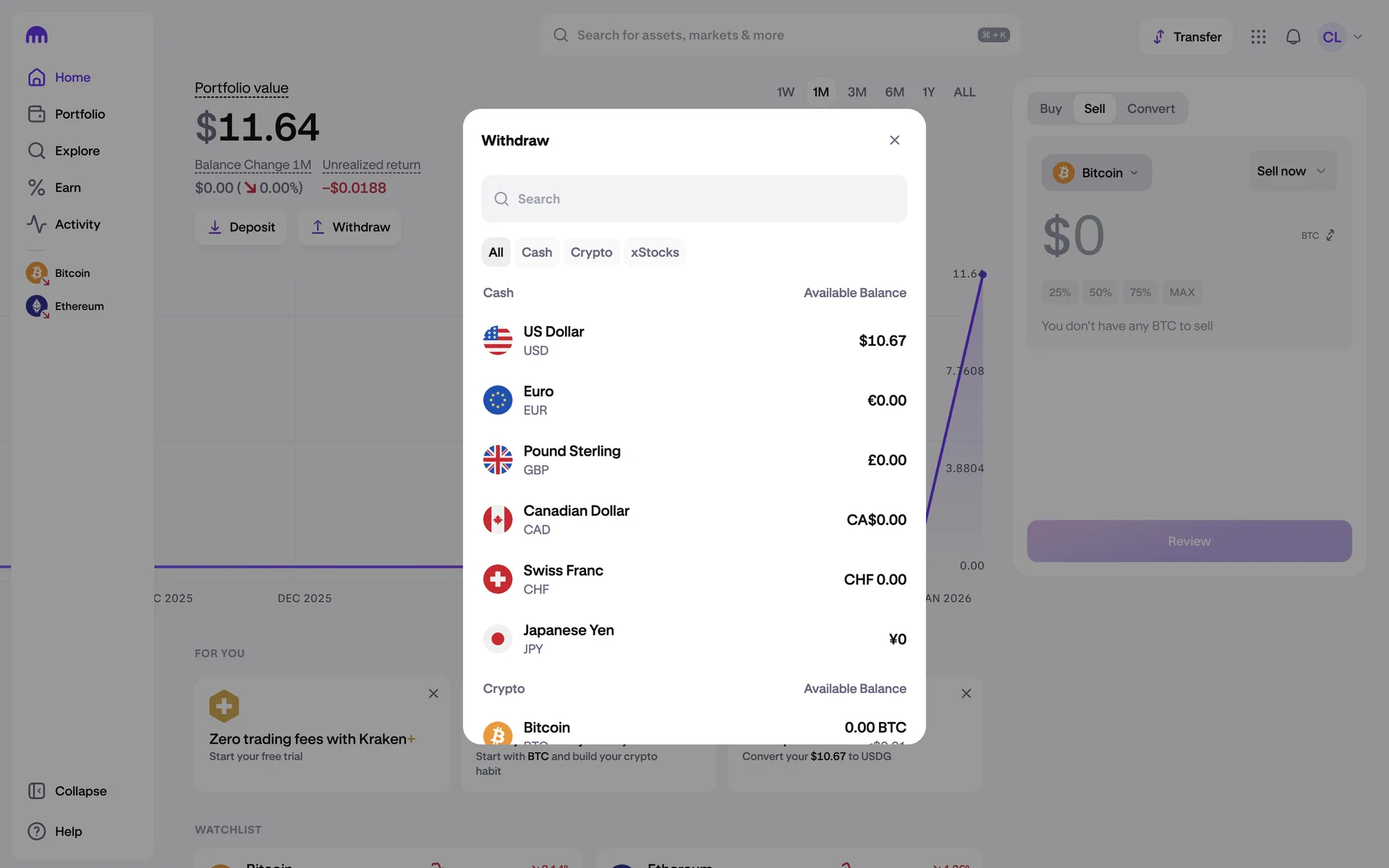The image size is (1389, 868).
Task: Switch chart range to 1W
Action: click(785, 92)
